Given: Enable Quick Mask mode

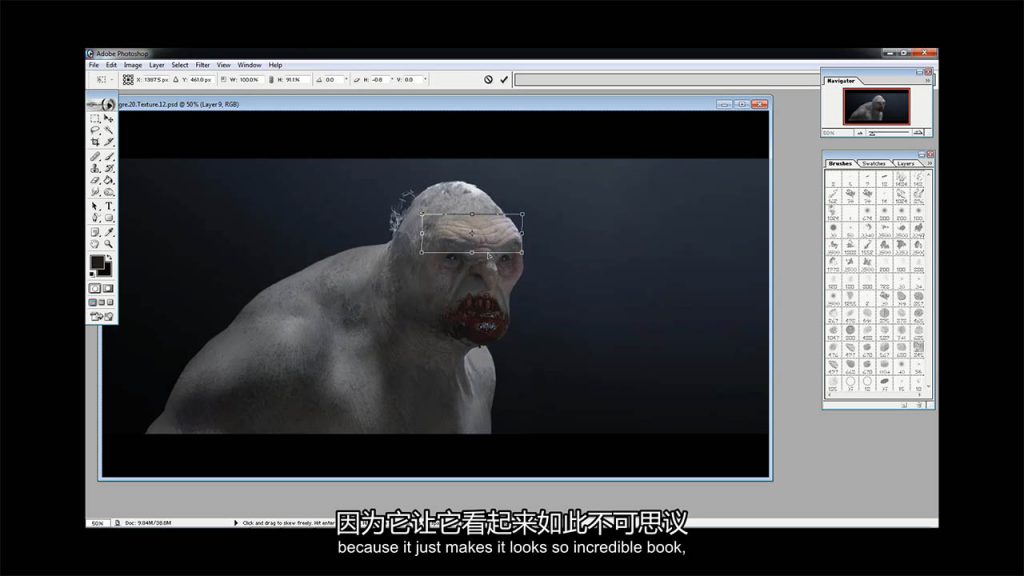Looking at the screenshot, I should click(x=108, y=289).
